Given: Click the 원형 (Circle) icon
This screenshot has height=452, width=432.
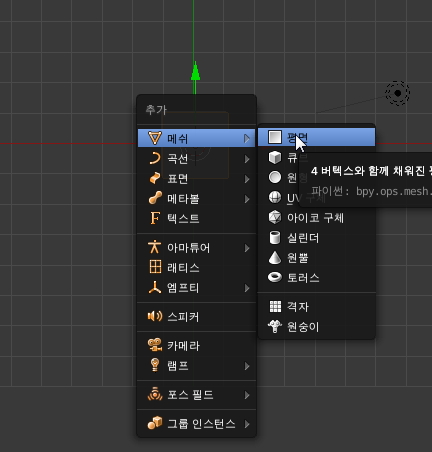Looking at the screenshot, I should click(275, 177).
